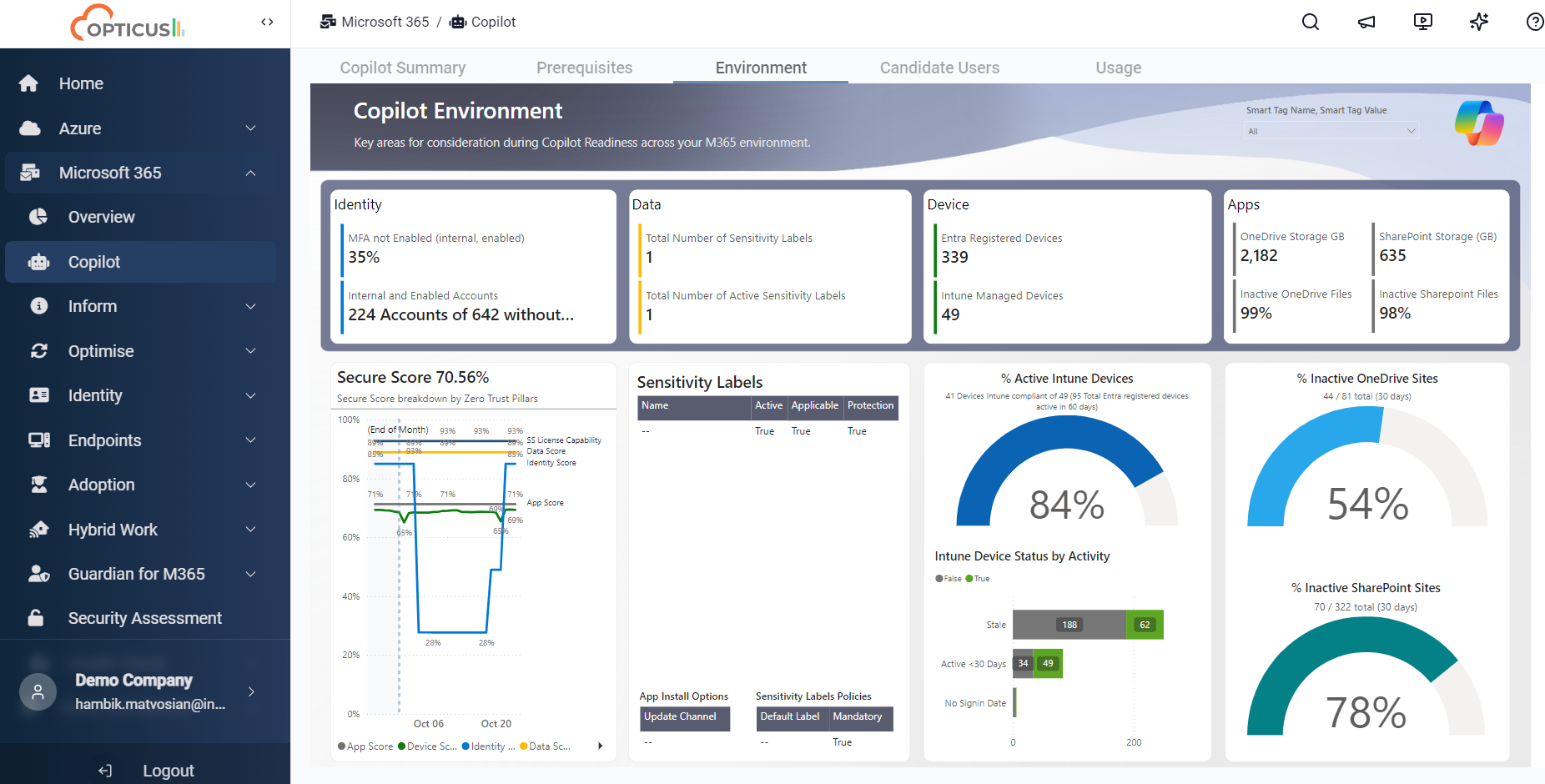This screenshot has height=784, width=1545.
Task: Click the video tutorial monitor icon
Action: click(x=1422, y=23)
